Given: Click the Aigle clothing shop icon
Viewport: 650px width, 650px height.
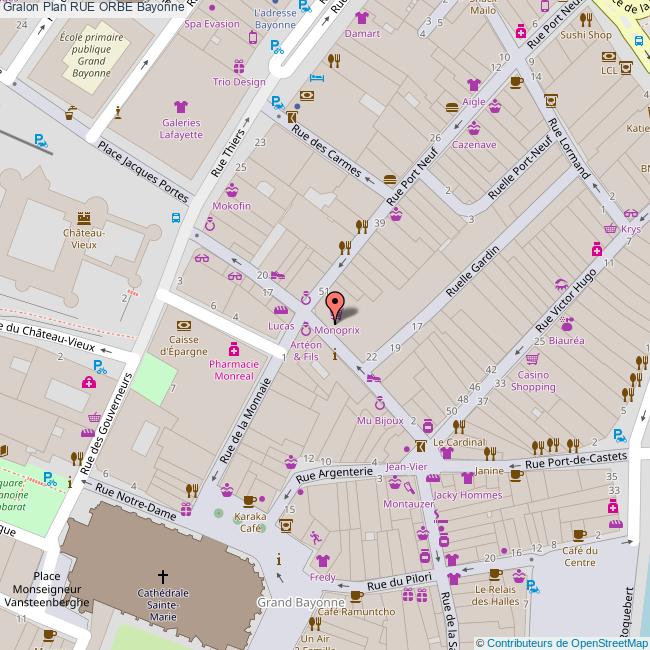Looking at the screenshot, I should pyautogui.click(x=473, y=85).
